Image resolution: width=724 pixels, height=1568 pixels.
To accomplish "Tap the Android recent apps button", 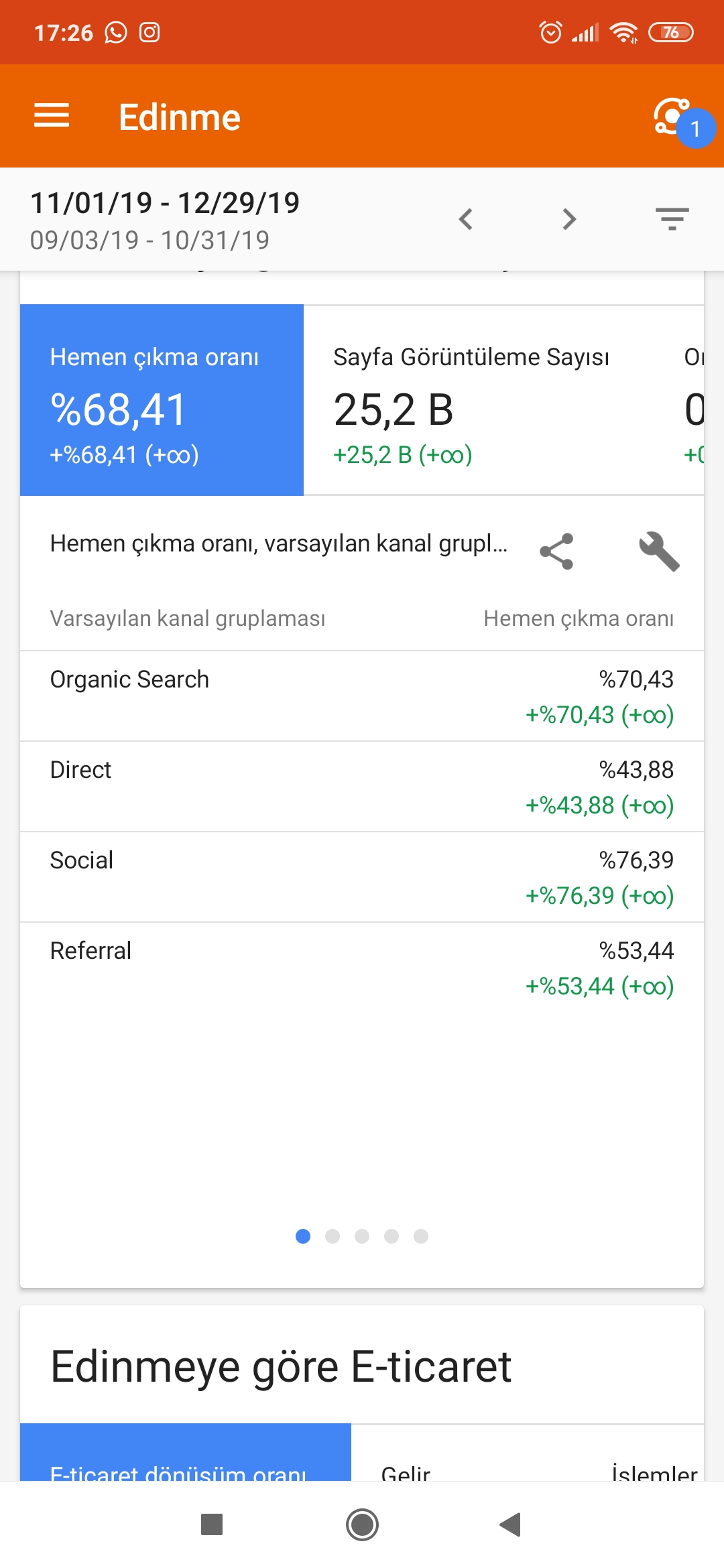I will 212,1524.
